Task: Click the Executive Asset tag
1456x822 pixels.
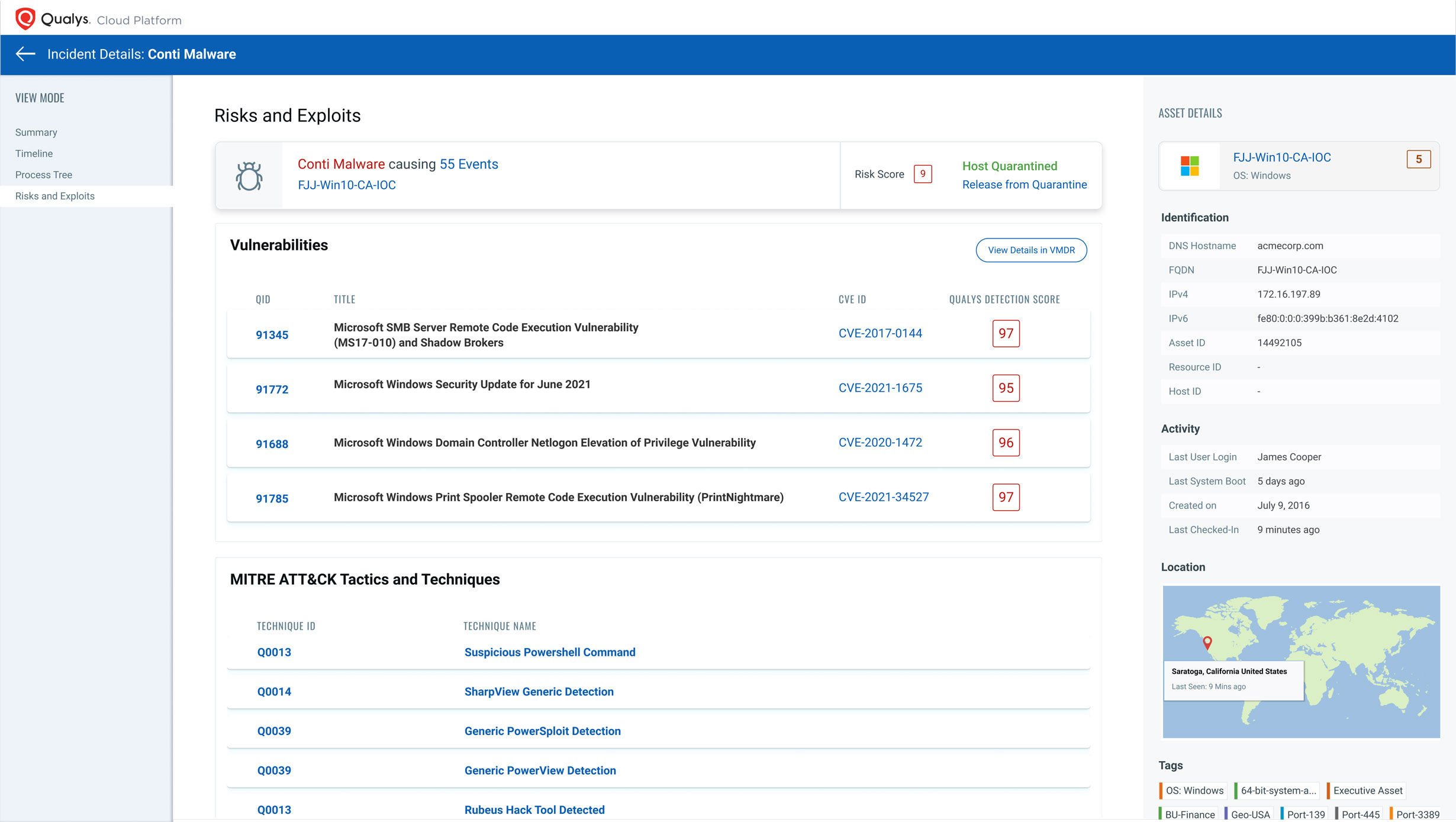Action: tap(1366, 790)
